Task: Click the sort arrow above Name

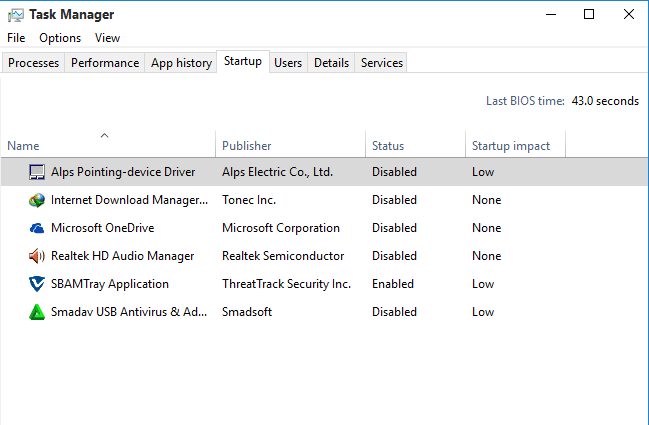Action: (x=105, y=135)
